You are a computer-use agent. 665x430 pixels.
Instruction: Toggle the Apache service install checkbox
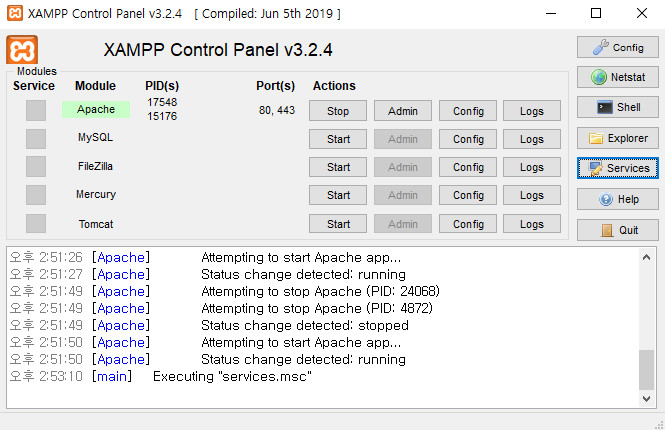[x=36, y=110]
